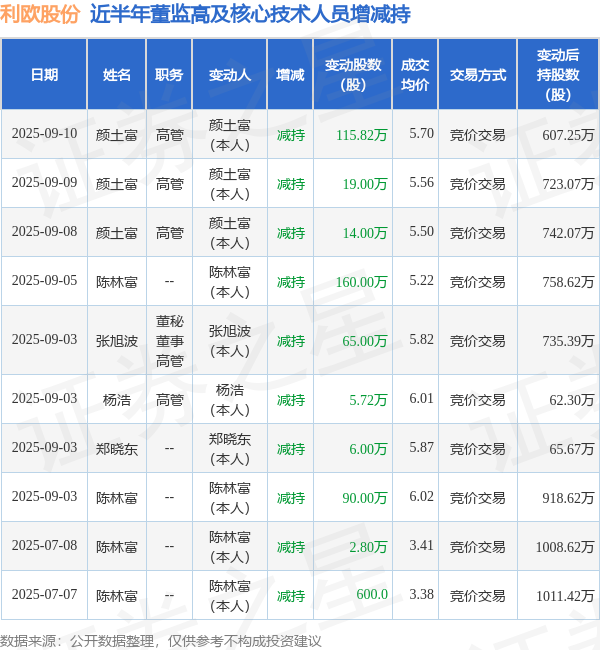The width and height of the screenshot is (600, 650).
Task: Select the post-change holding 723.07万
Action: [x=568, y=183]
